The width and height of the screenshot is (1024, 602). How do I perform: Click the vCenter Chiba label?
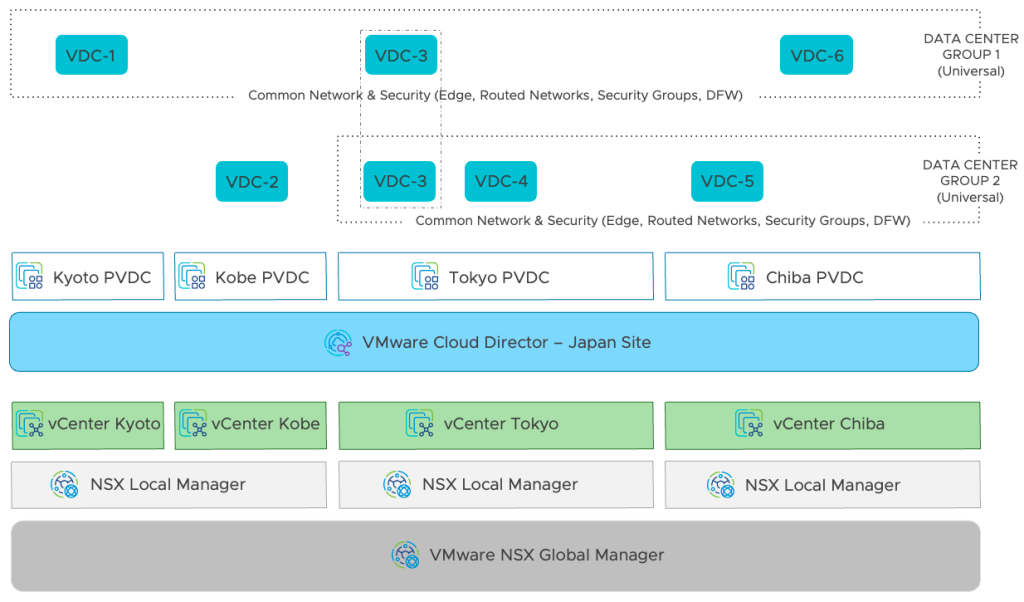pyautogui.click(x=829, y=424)
